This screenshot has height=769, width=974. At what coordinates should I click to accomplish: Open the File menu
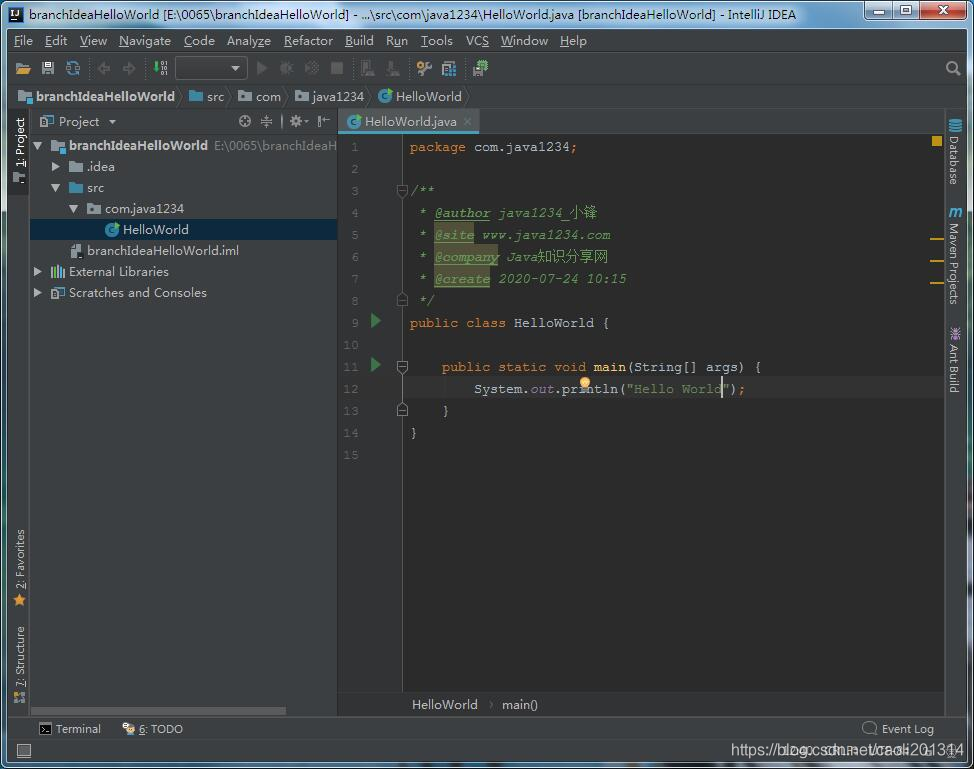[x=23, y=41]
